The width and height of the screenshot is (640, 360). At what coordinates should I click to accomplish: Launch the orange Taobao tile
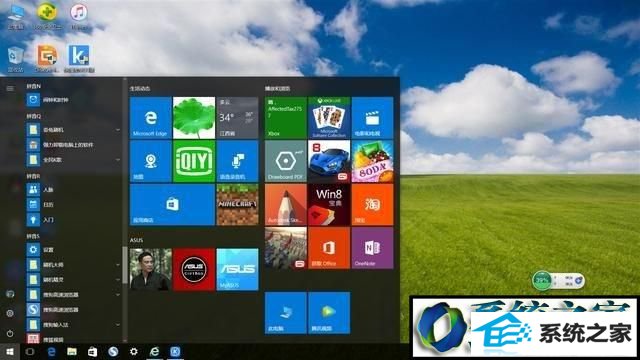click(x=373, y=204)
